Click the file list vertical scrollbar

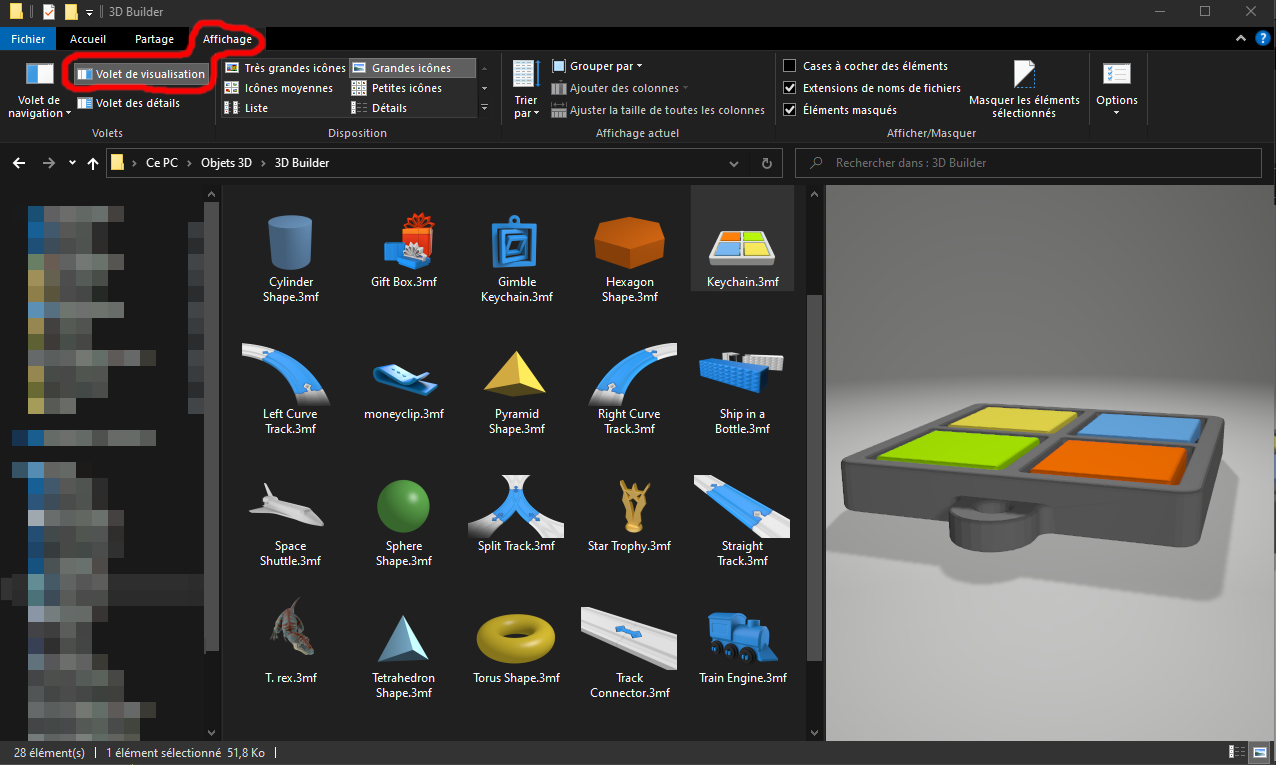pos(814,477)
